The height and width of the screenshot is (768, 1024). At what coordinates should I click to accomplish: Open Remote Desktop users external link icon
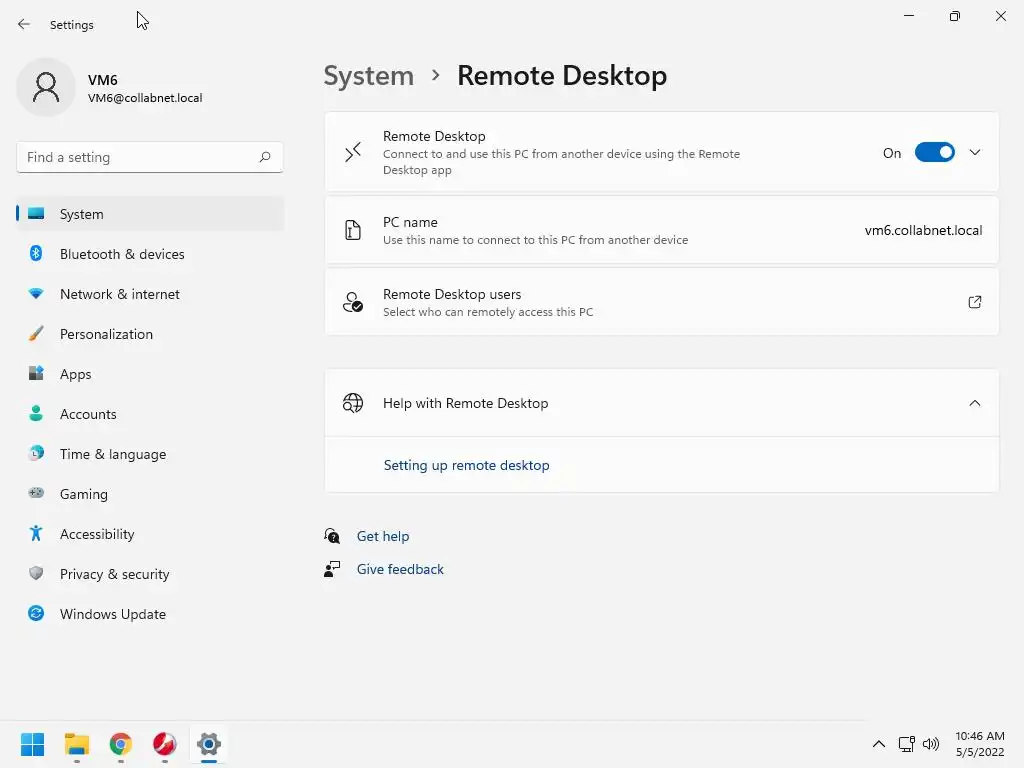pos(975,302)
